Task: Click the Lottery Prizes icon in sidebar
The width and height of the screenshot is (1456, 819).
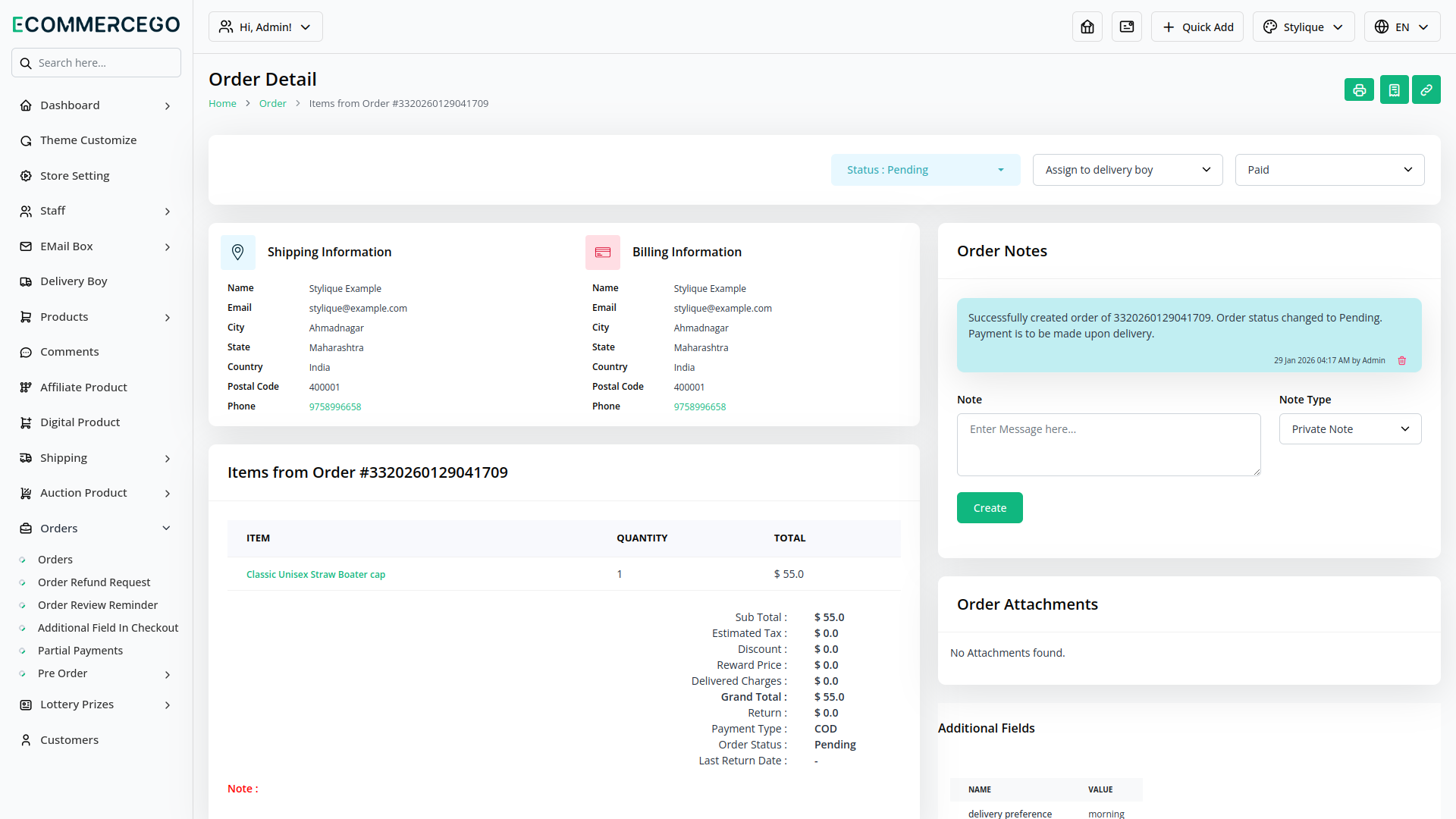Action: [x=26, y=704]
